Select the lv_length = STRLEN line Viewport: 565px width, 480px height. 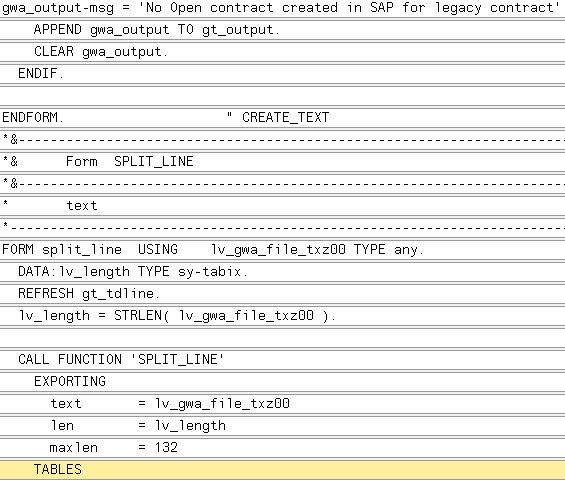tap(282, 315)
